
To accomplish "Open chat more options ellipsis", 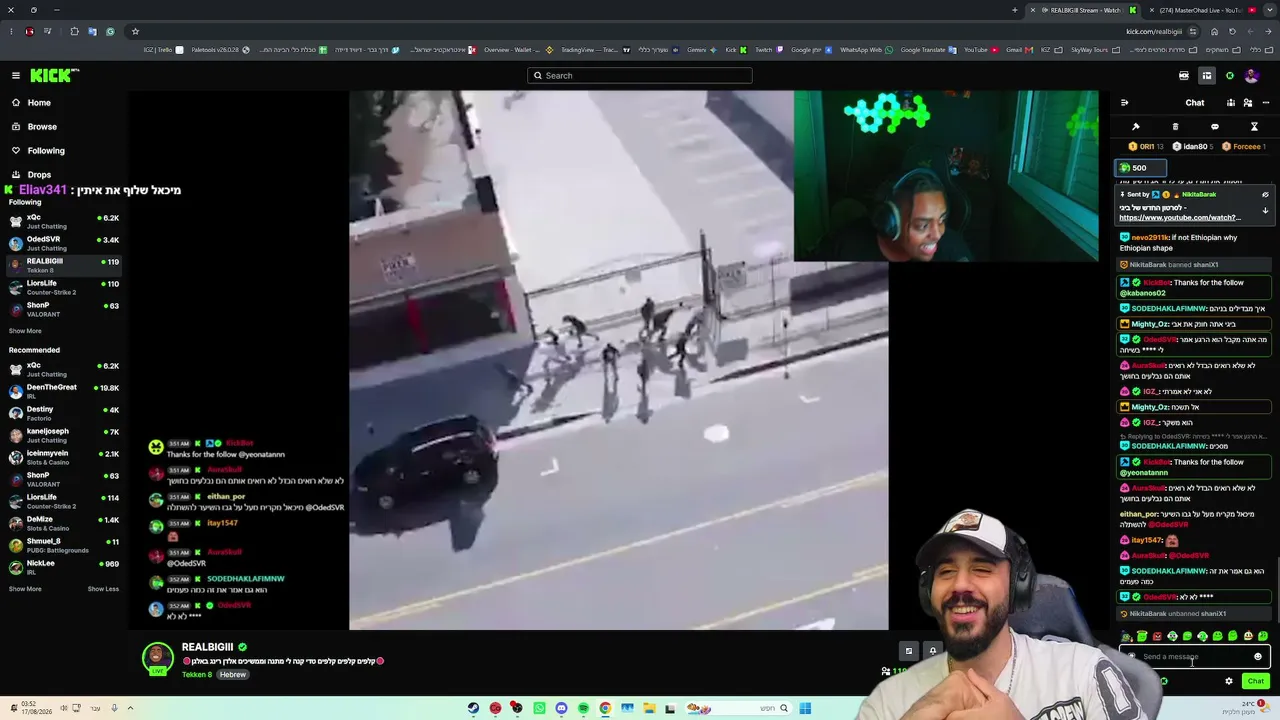I will [1265, 103].
